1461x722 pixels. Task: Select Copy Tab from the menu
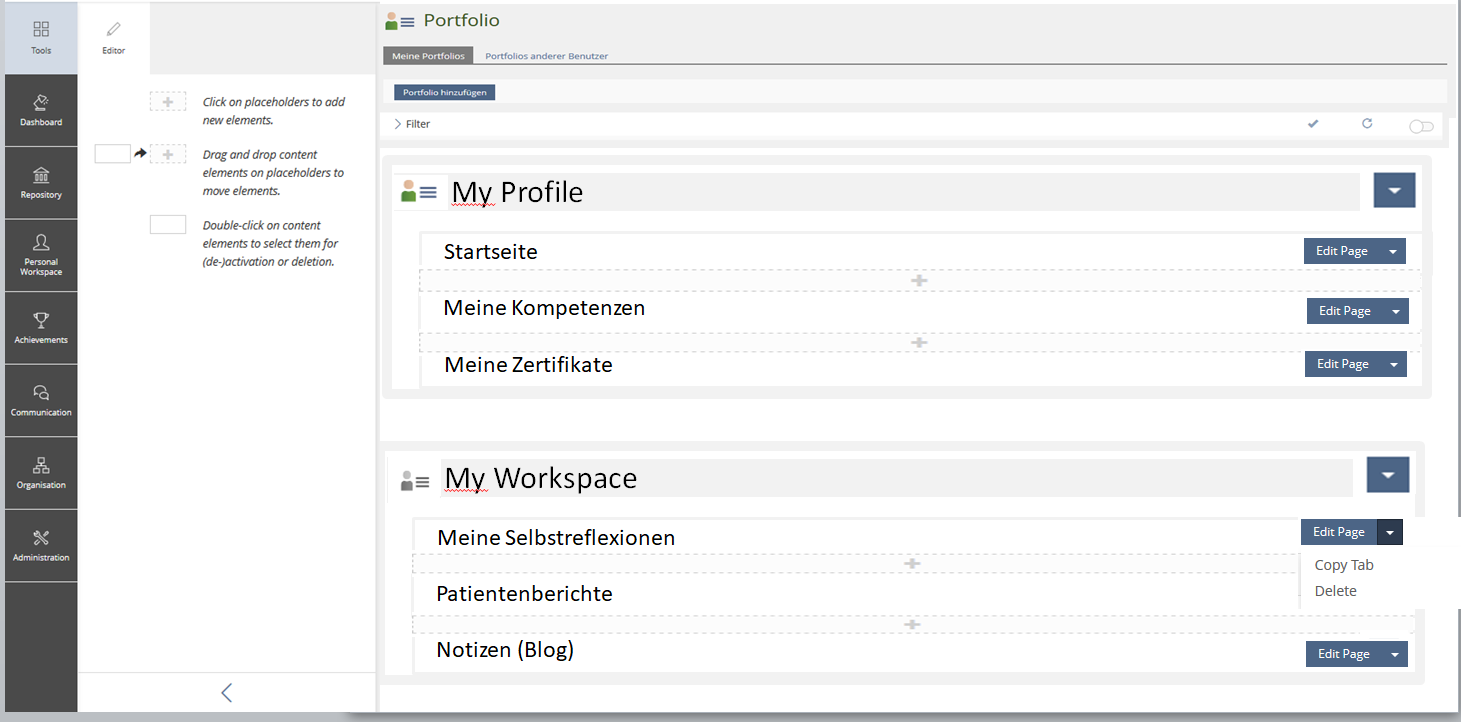[1343, 565]
